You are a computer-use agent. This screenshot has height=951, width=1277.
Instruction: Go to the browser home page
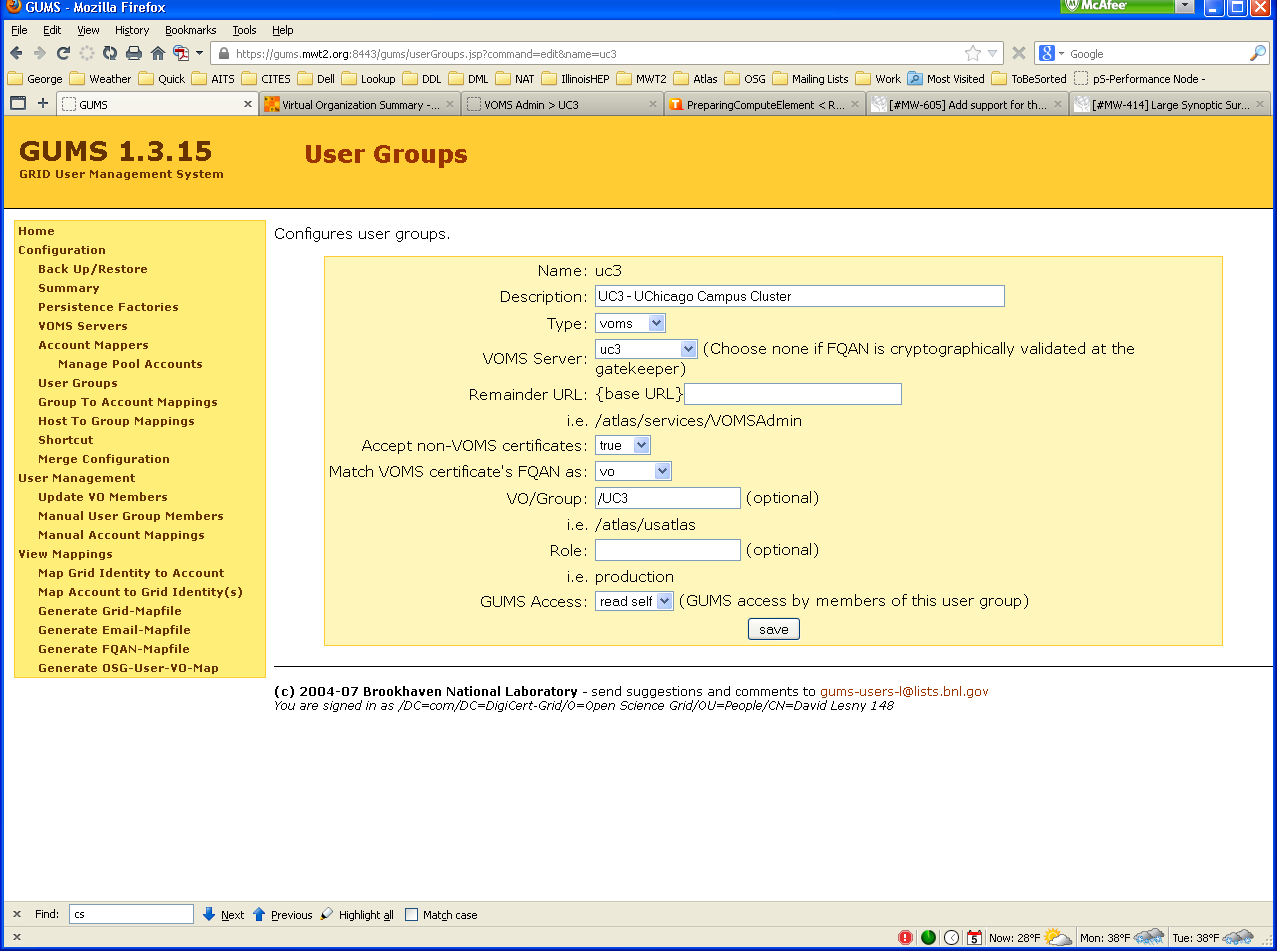[156, 52]
